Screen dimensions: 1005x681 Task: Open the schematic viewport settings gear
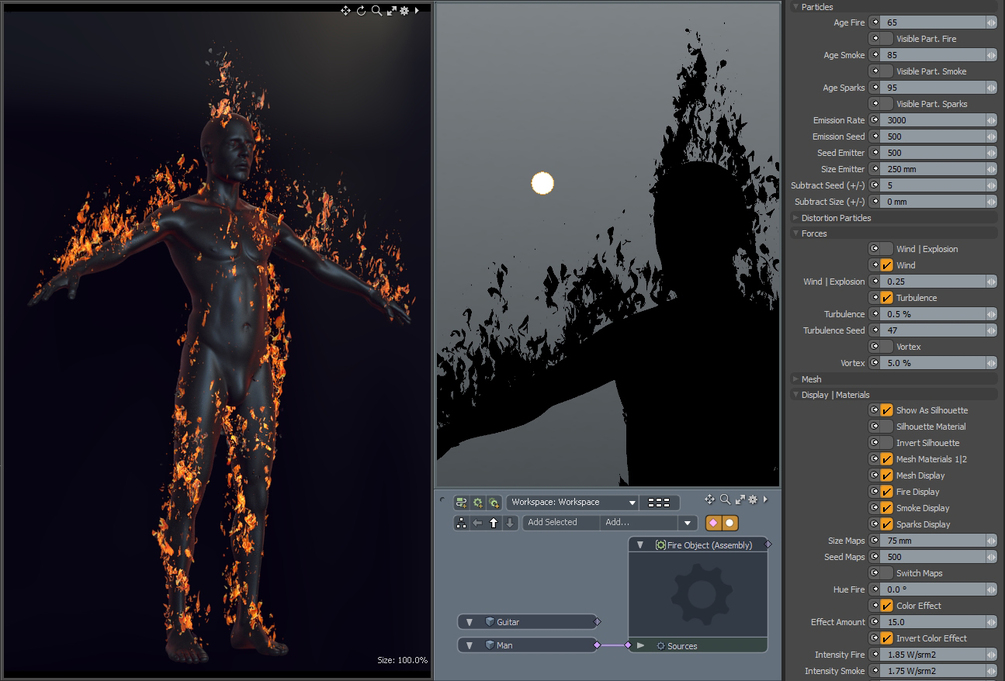[x=752, y=499]
